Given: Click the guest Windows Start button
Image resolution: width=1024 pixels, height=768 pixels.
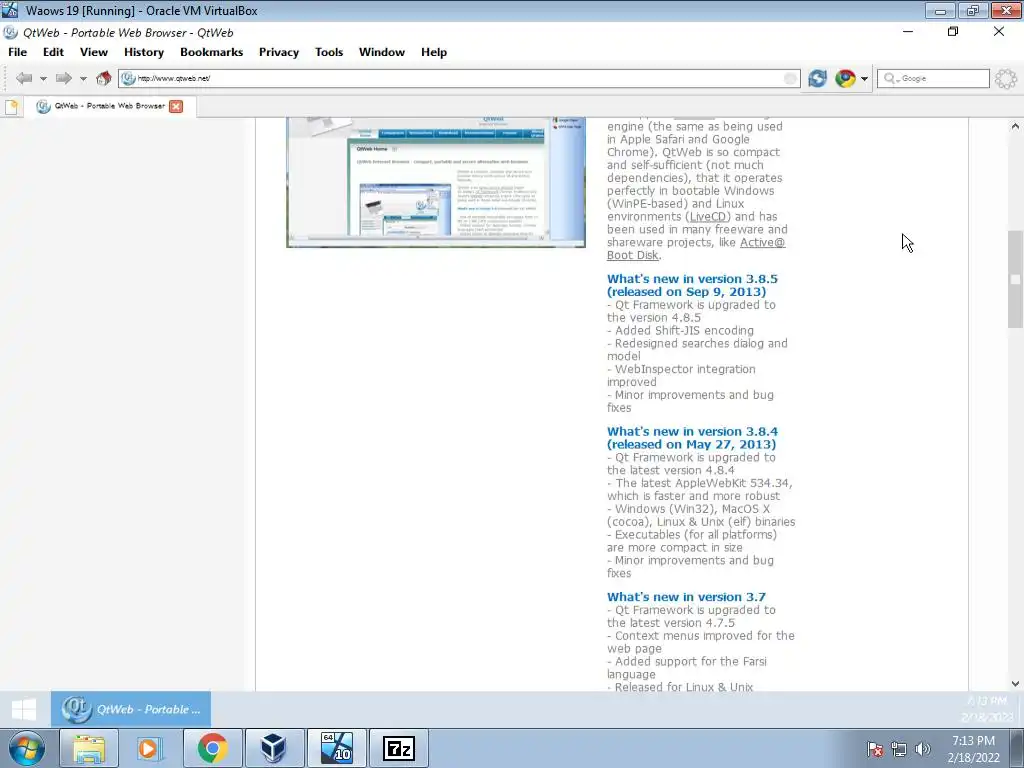Looking at the screenshot, I should click(24, 709).
